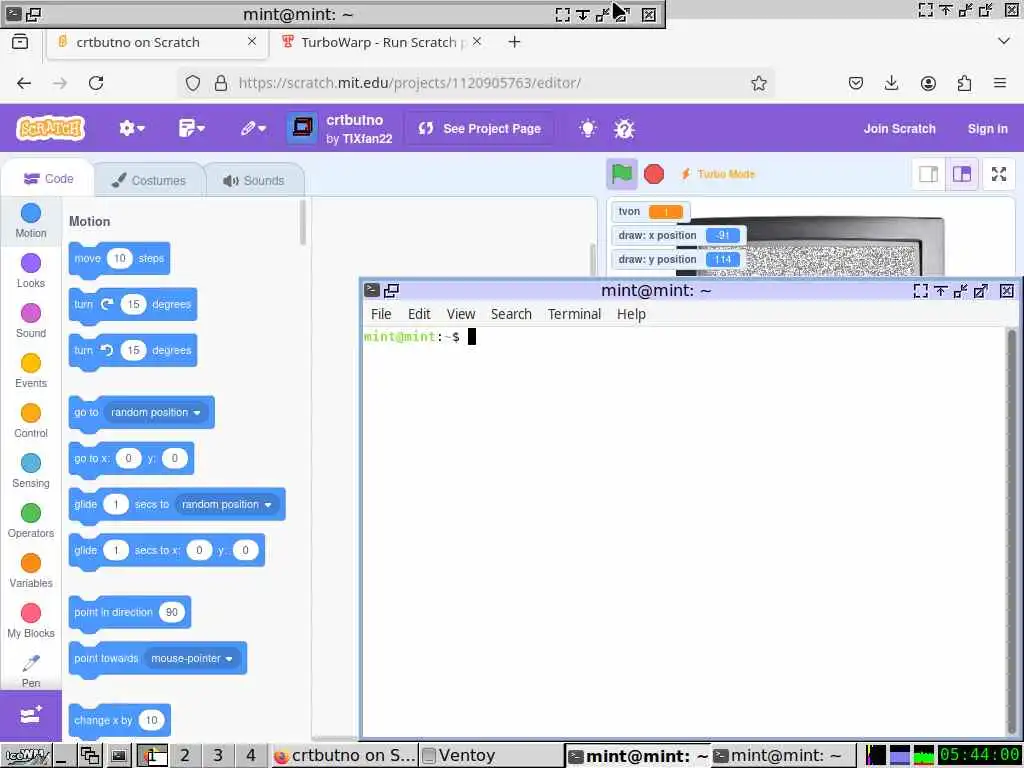Viewport: 1024px width, 768px height.
Task: Switch to large stage layout
Action: 961,174
